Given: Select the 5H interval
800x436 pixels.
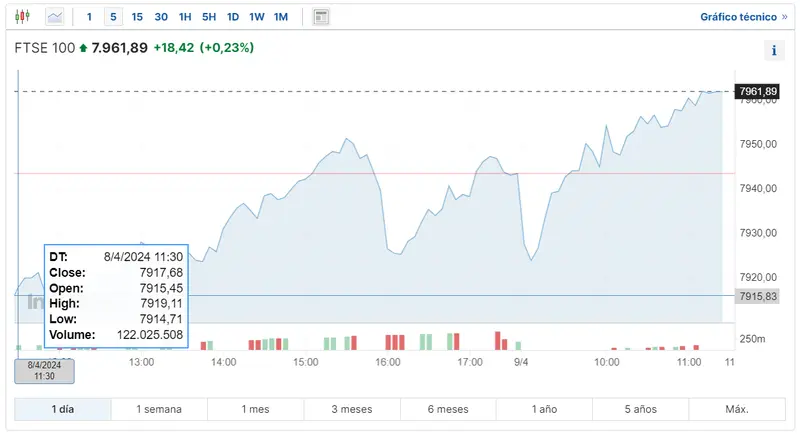Looking at the screenshot, I should click(x=209, y=17).
